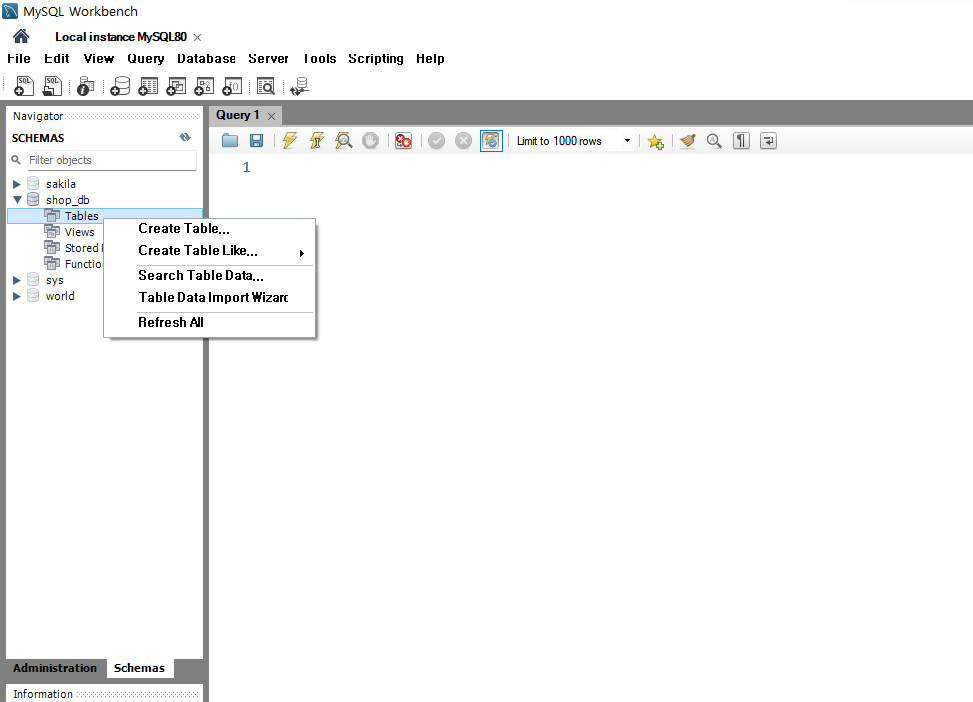Expand the sys schema
Screen dimensions: 973x702
point(17,280)
